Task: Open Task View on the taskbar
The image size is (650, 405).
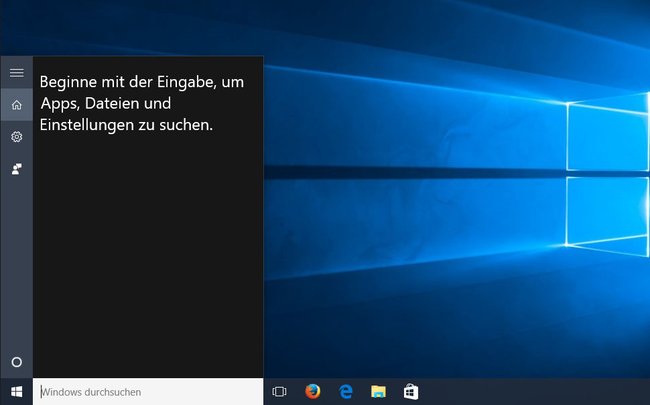Action: point(279,392)
